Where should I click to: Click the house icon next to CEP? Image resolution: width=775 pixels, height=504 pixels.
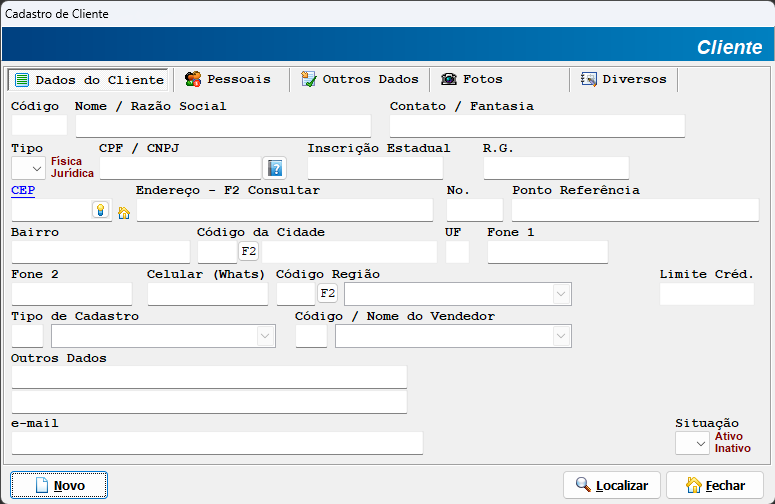124,212
